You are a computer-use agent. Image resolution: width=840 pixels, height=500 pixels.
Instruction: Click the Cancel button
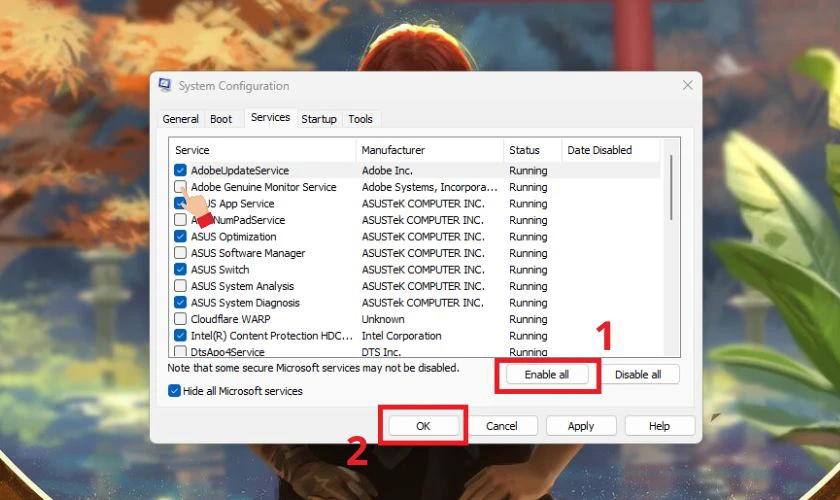[501, 426]
